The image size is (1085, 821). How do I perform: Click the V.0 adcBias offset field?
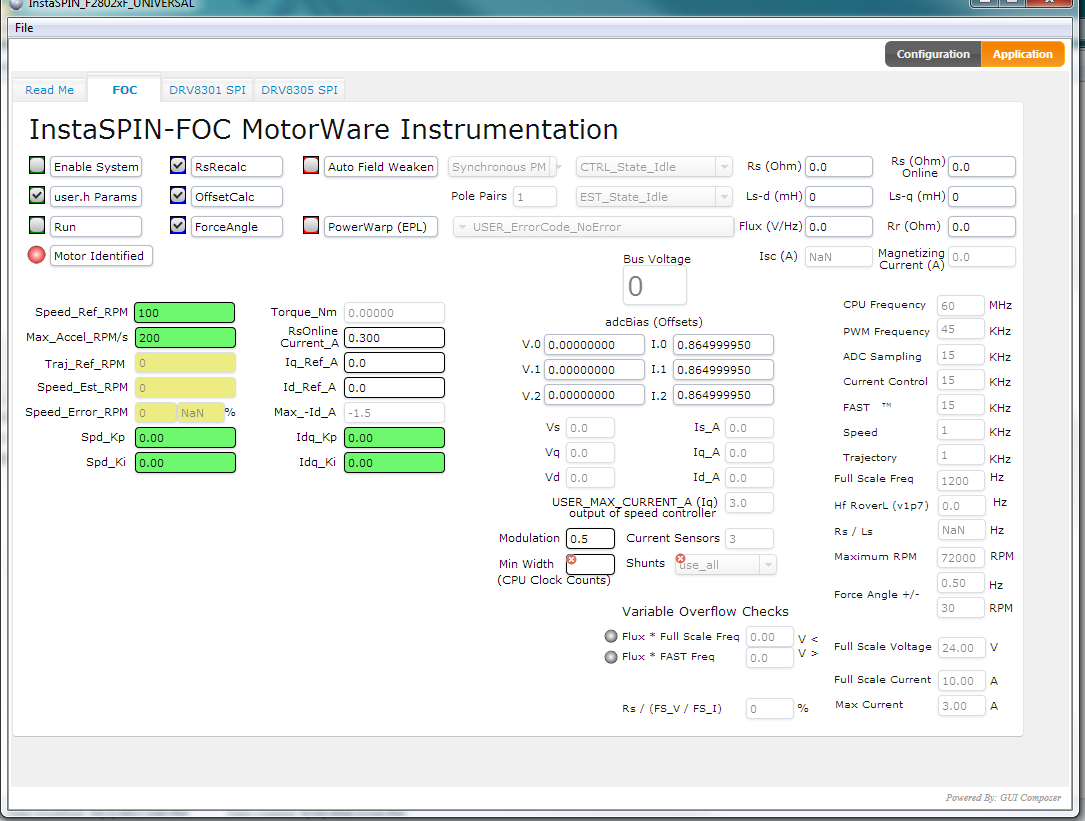(x=594, y=345)
